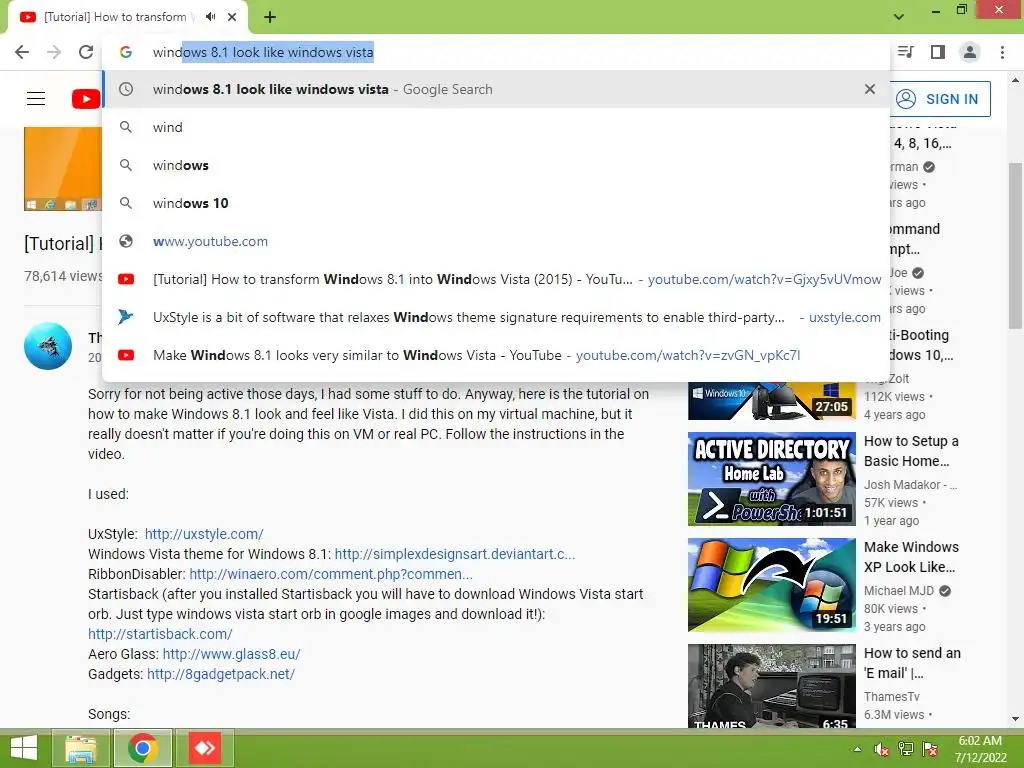The height and width of the screenshot is (768, 1024).
Task: Close the YouTube tutorial tab
Action: pyautogui.click(x=232, y=17)
